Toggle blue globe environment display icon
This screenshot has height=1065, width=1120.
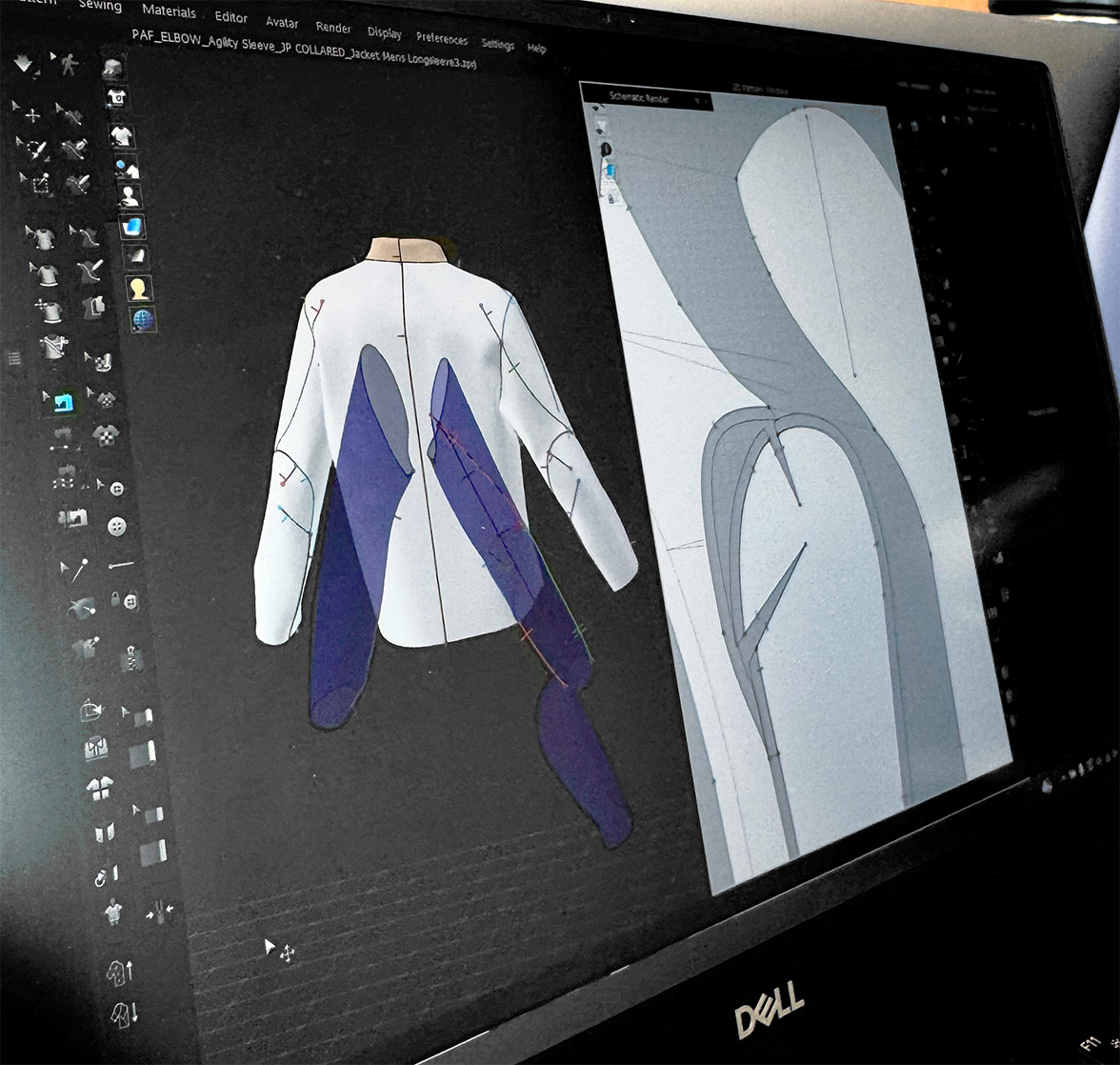tap(143, 319)
